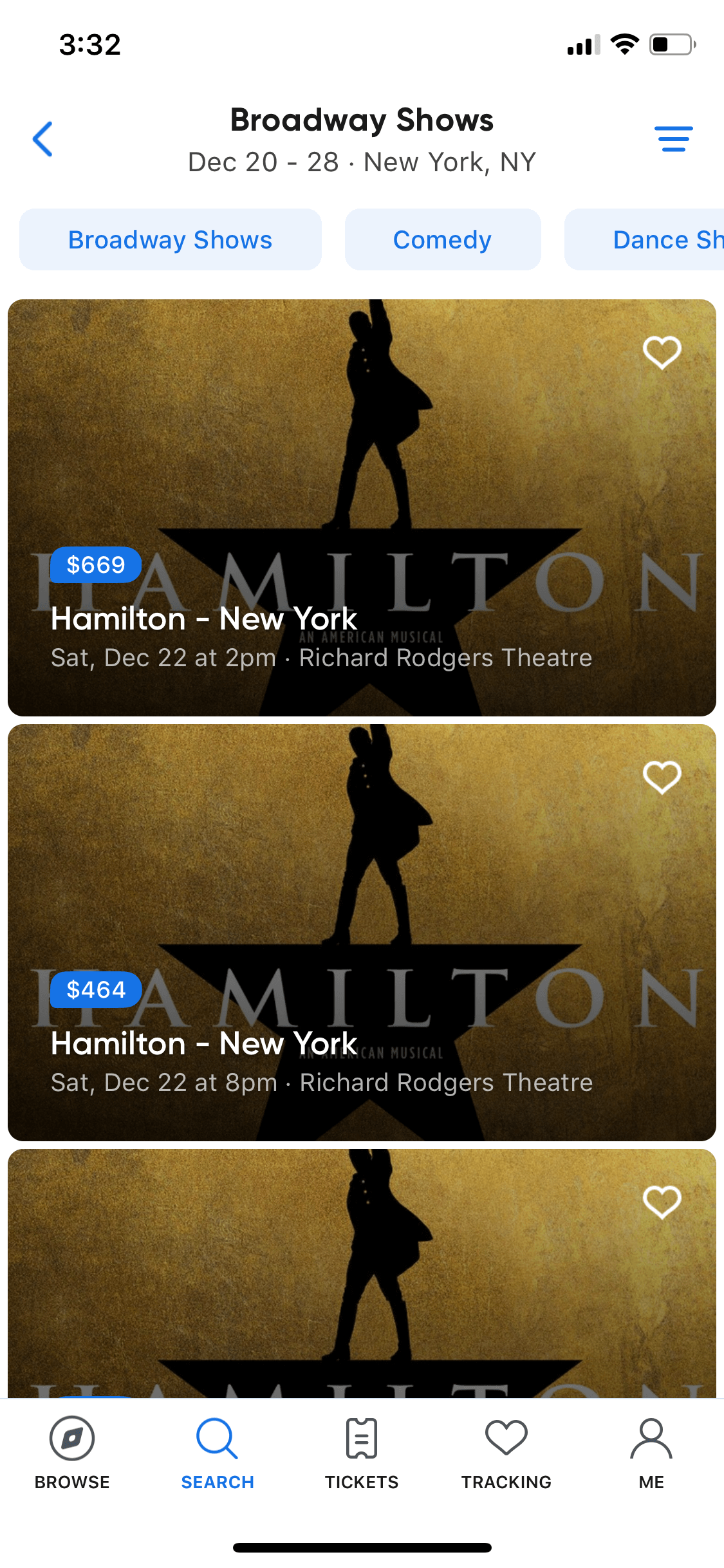Tap the Broadway Shows page title

pyautogui.click(x=362, y=120)
